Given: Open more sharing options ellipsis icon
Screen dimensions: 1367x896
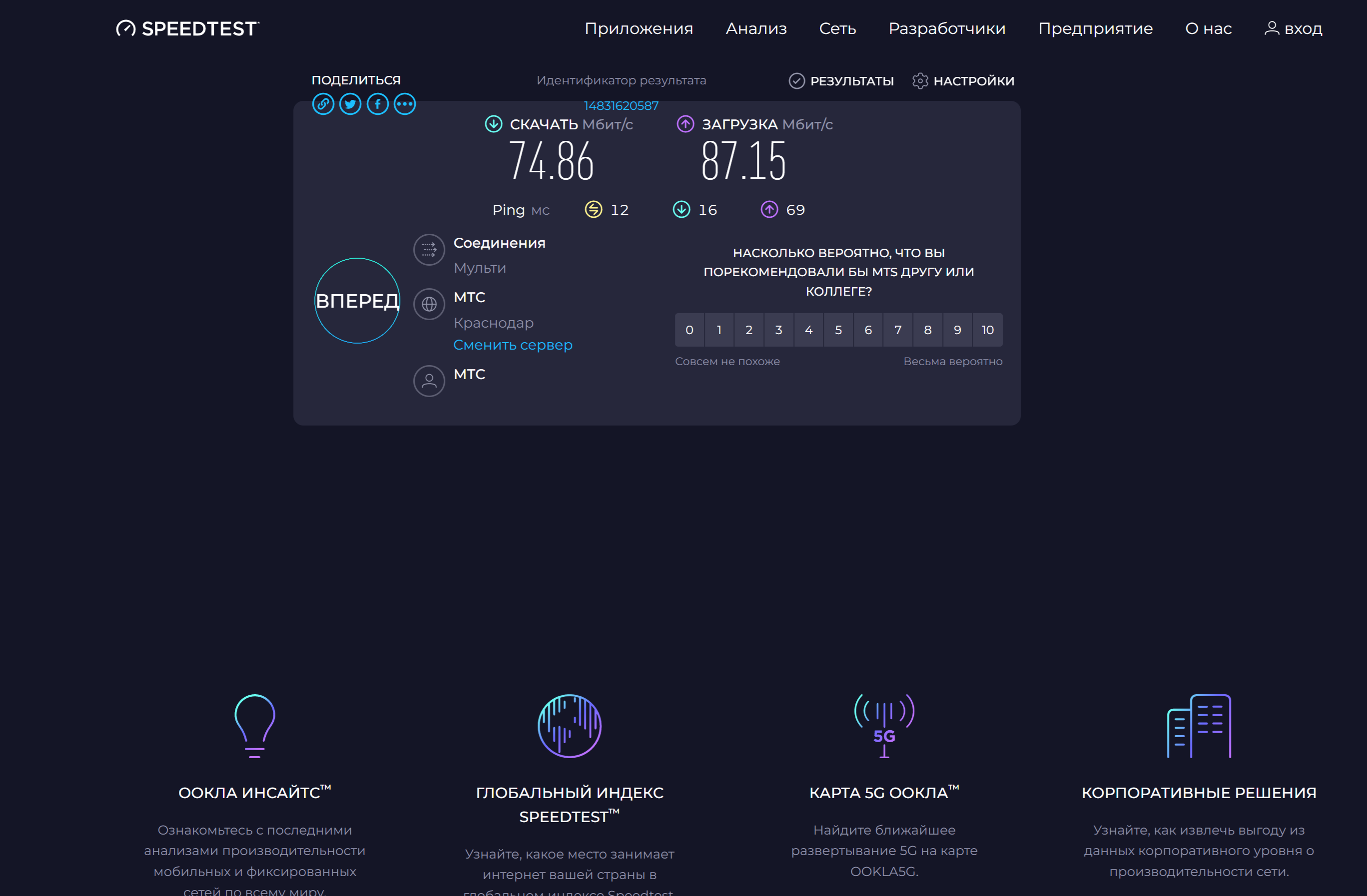Looking at the screenshot, I should click(x=405, y=104).
